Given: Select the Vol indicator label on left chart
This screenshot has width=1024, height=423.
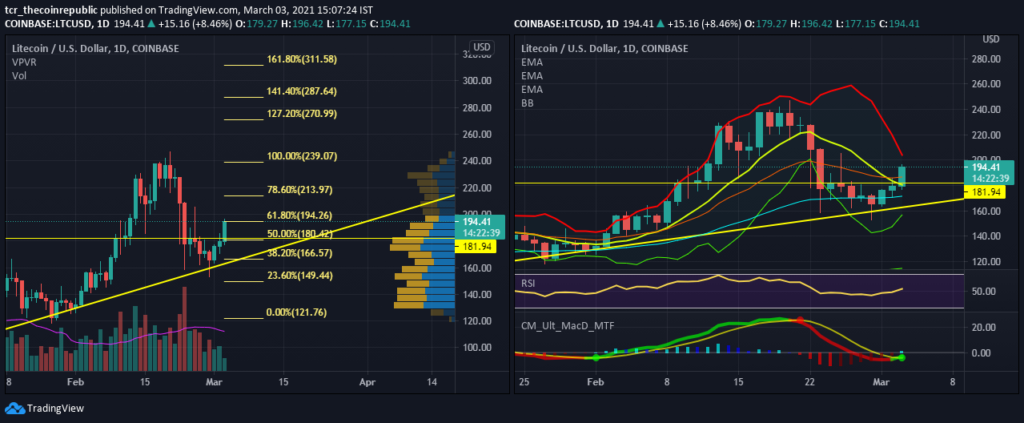Looking at the screenshot, I should (19, 76).
